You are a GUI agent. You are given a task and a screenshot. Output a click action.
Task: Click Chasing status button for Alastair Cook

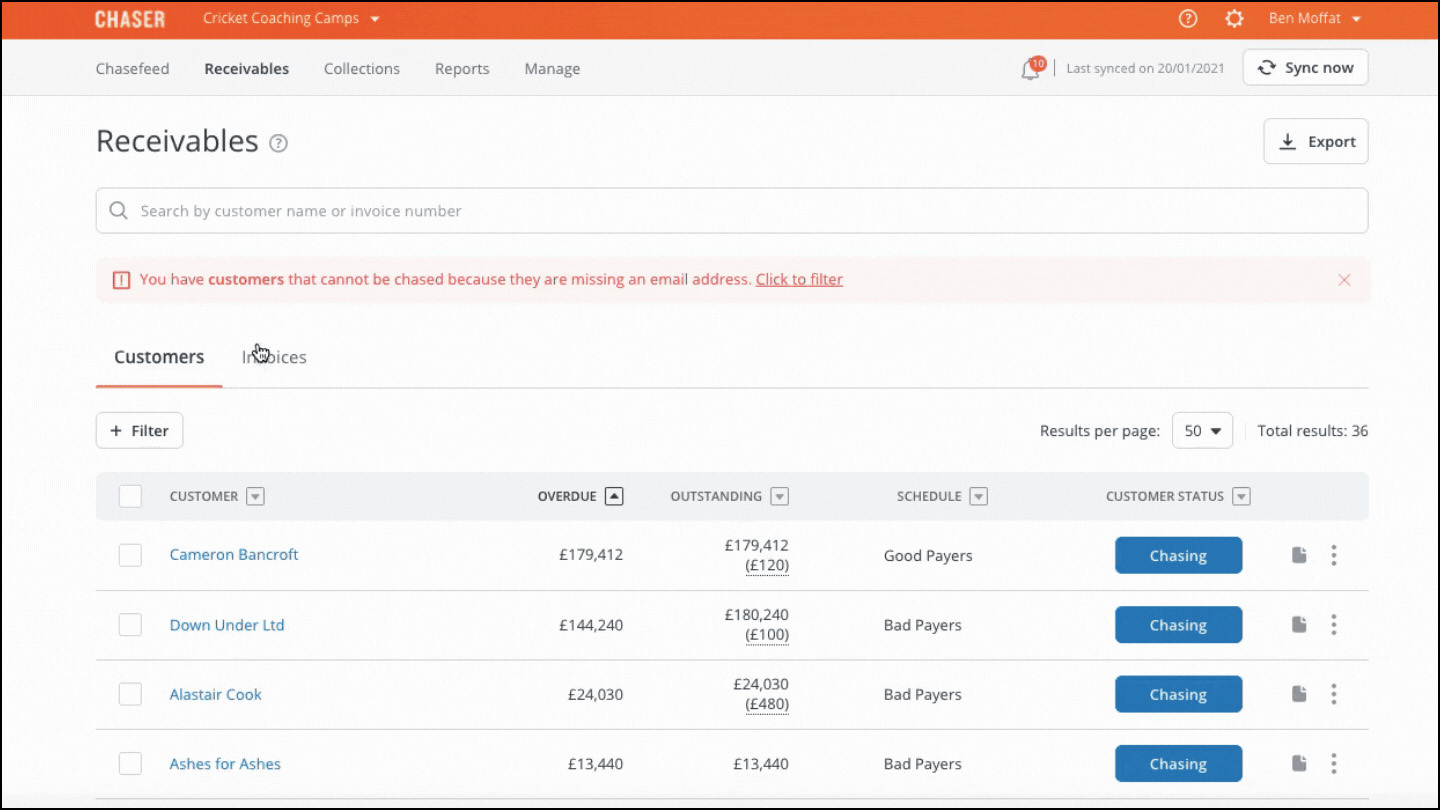coord(1178,694)
